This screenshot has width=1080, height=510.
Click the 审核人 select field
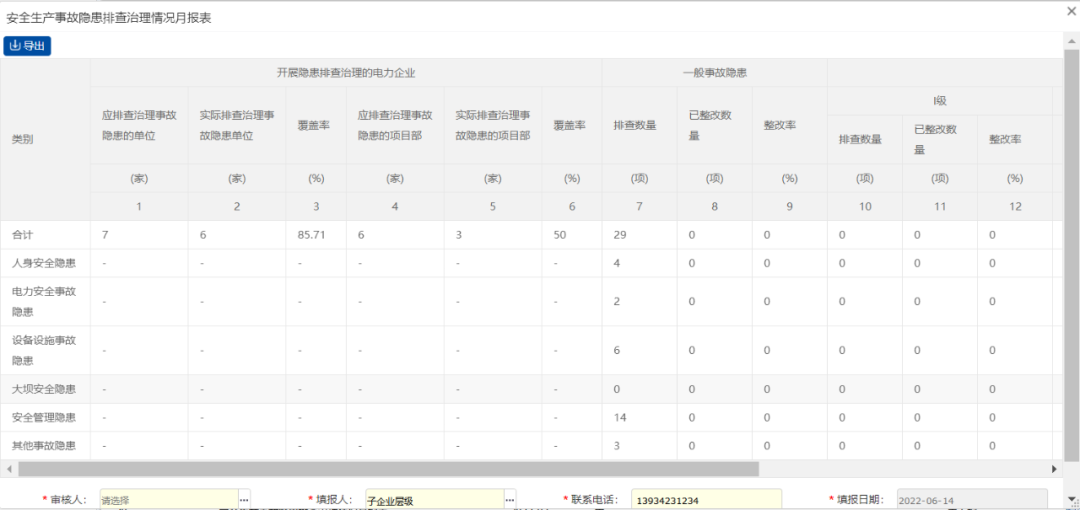pos(169,499)
